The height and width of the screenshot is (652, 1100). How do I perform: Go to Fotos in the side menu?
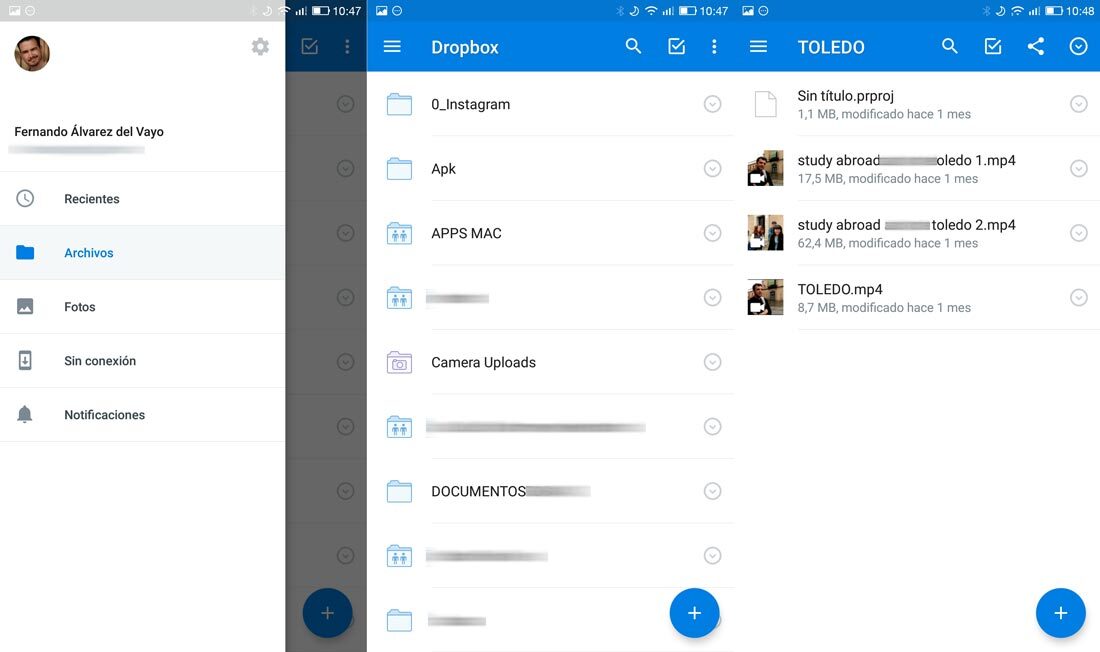(80, 307)
